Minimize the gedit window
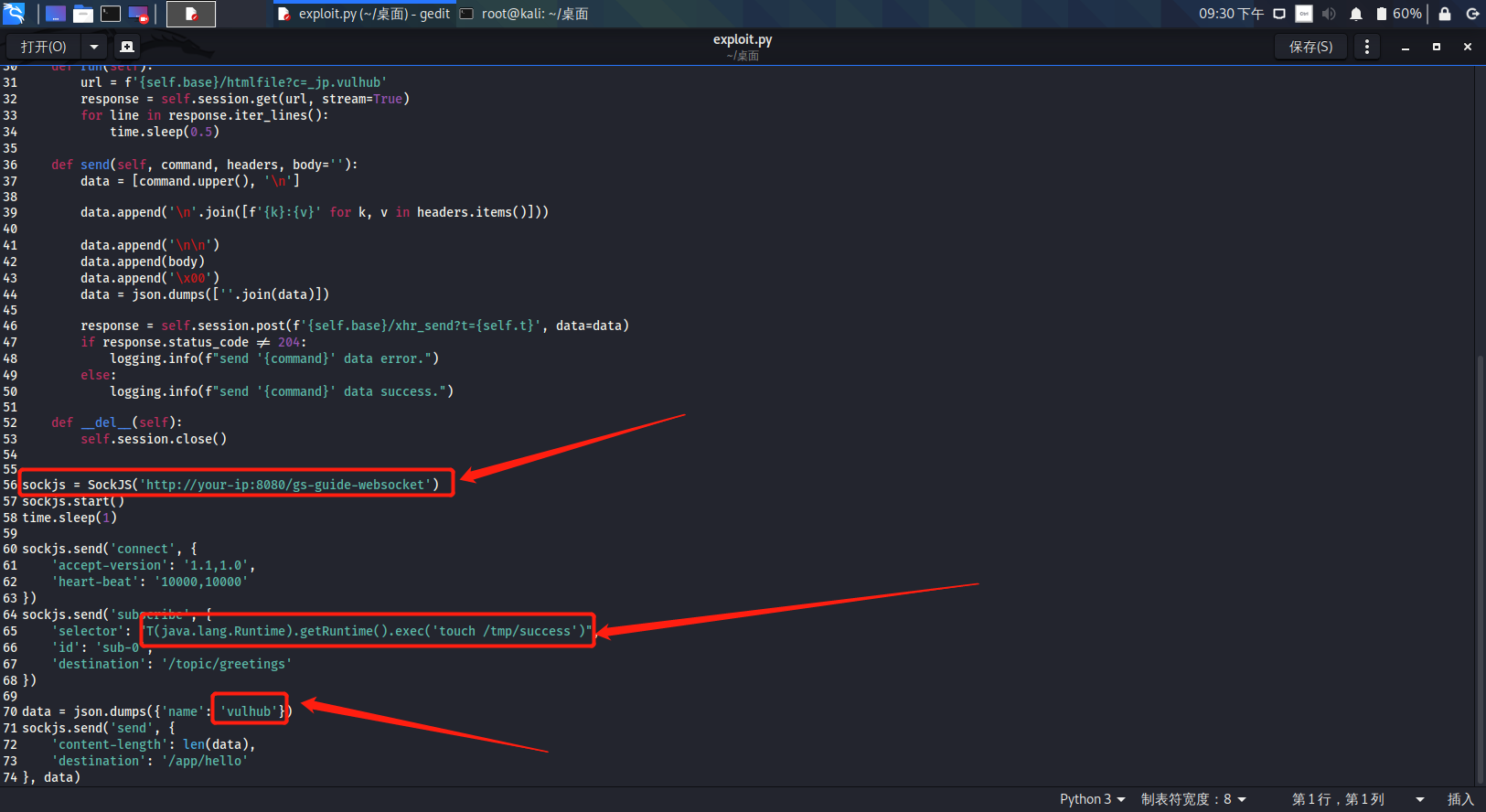This screenshot has height=812, width=1486. (1406, 47)
